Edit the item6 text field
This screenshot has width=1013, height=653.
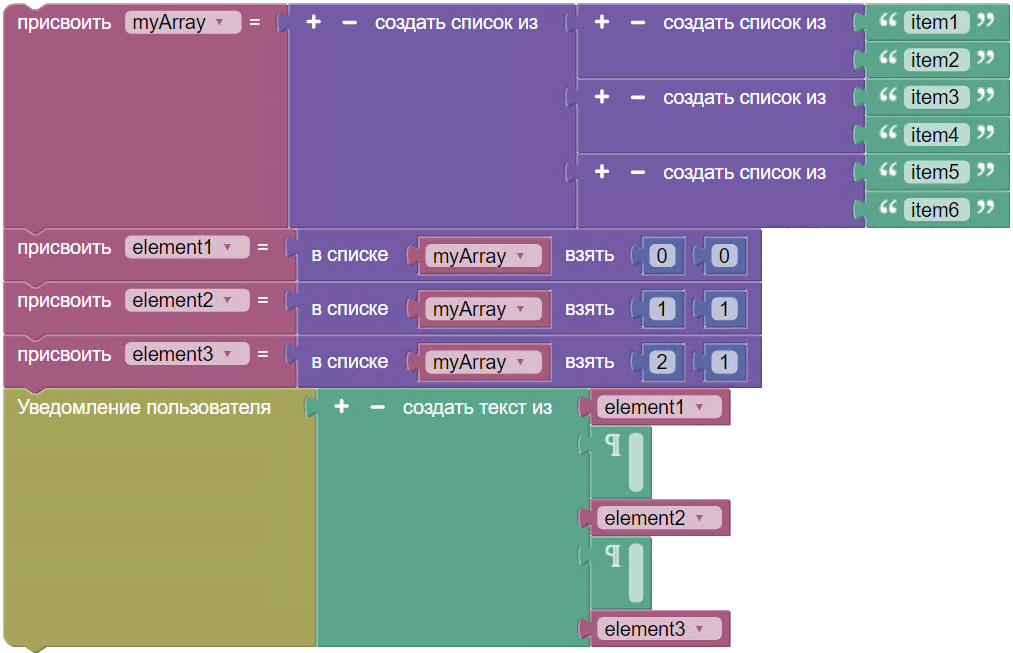pyautogui.click(x=936, y=210)
